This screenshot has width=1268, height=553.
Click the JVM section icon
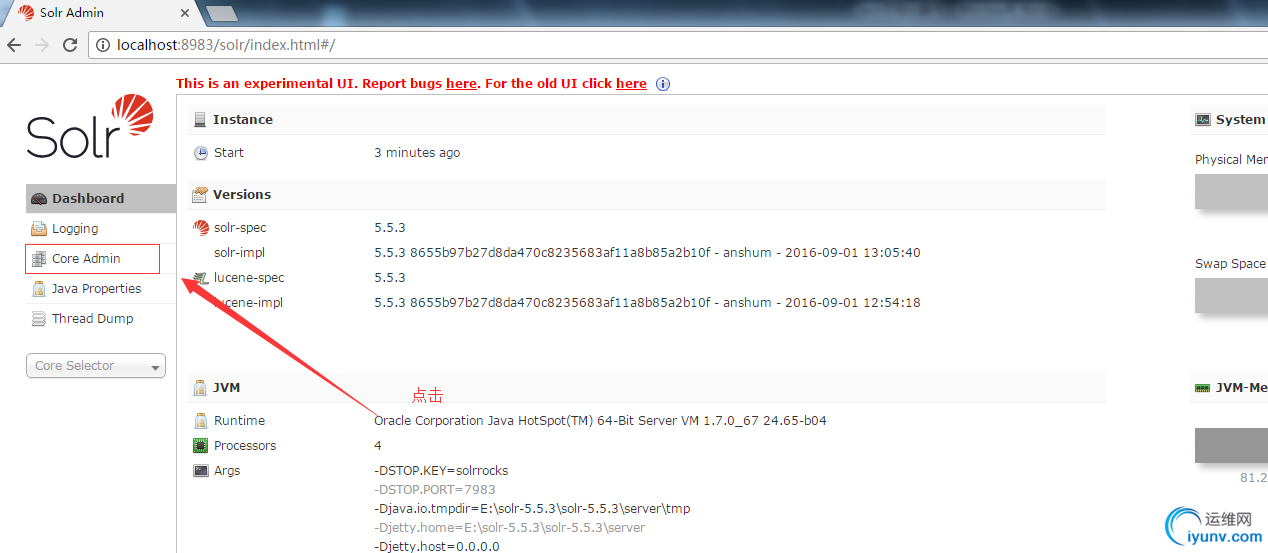tap(200, 388)
